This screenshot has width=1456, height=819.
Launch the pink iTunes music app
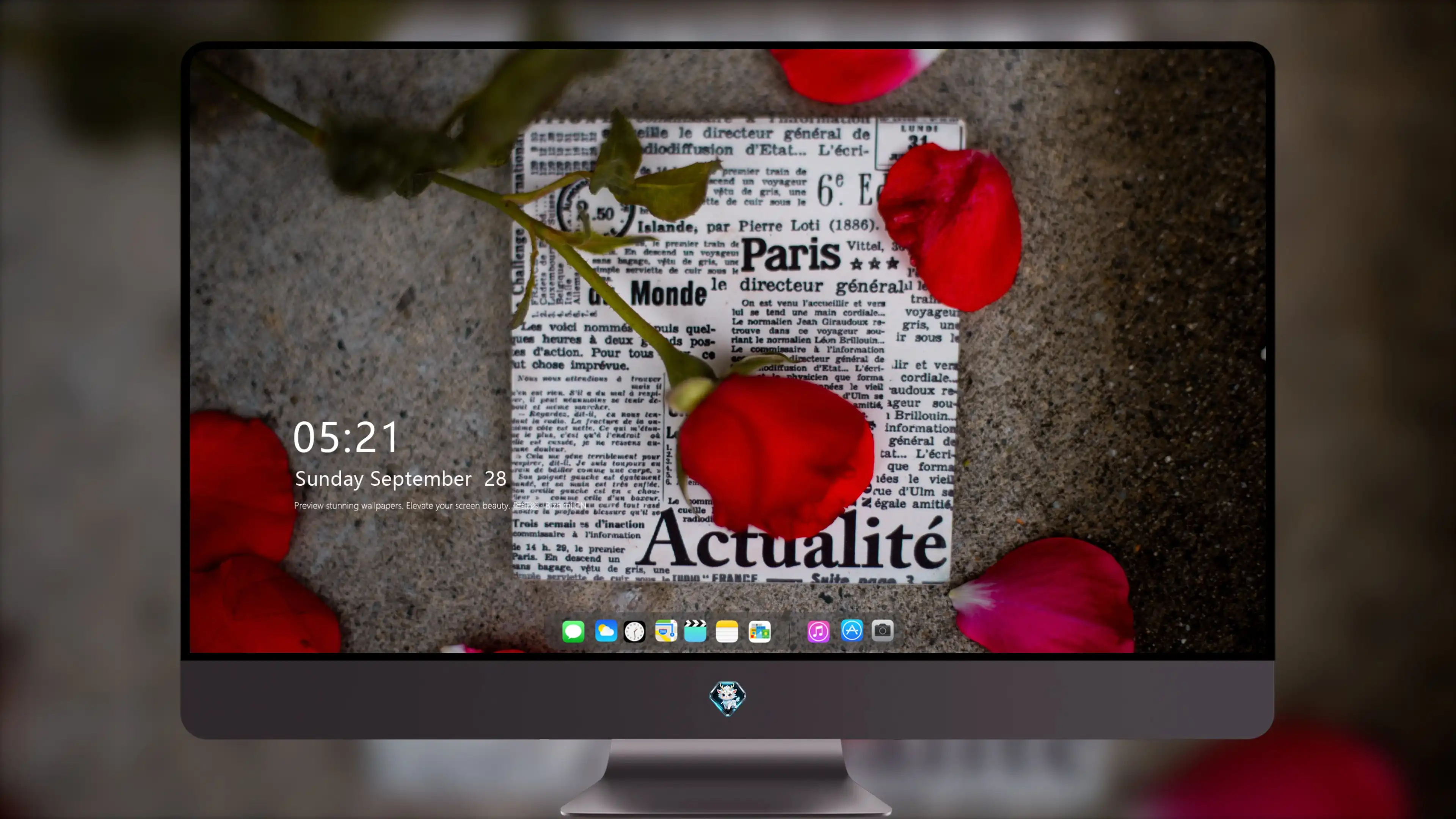pyautogui.click(x=819, y=631)
